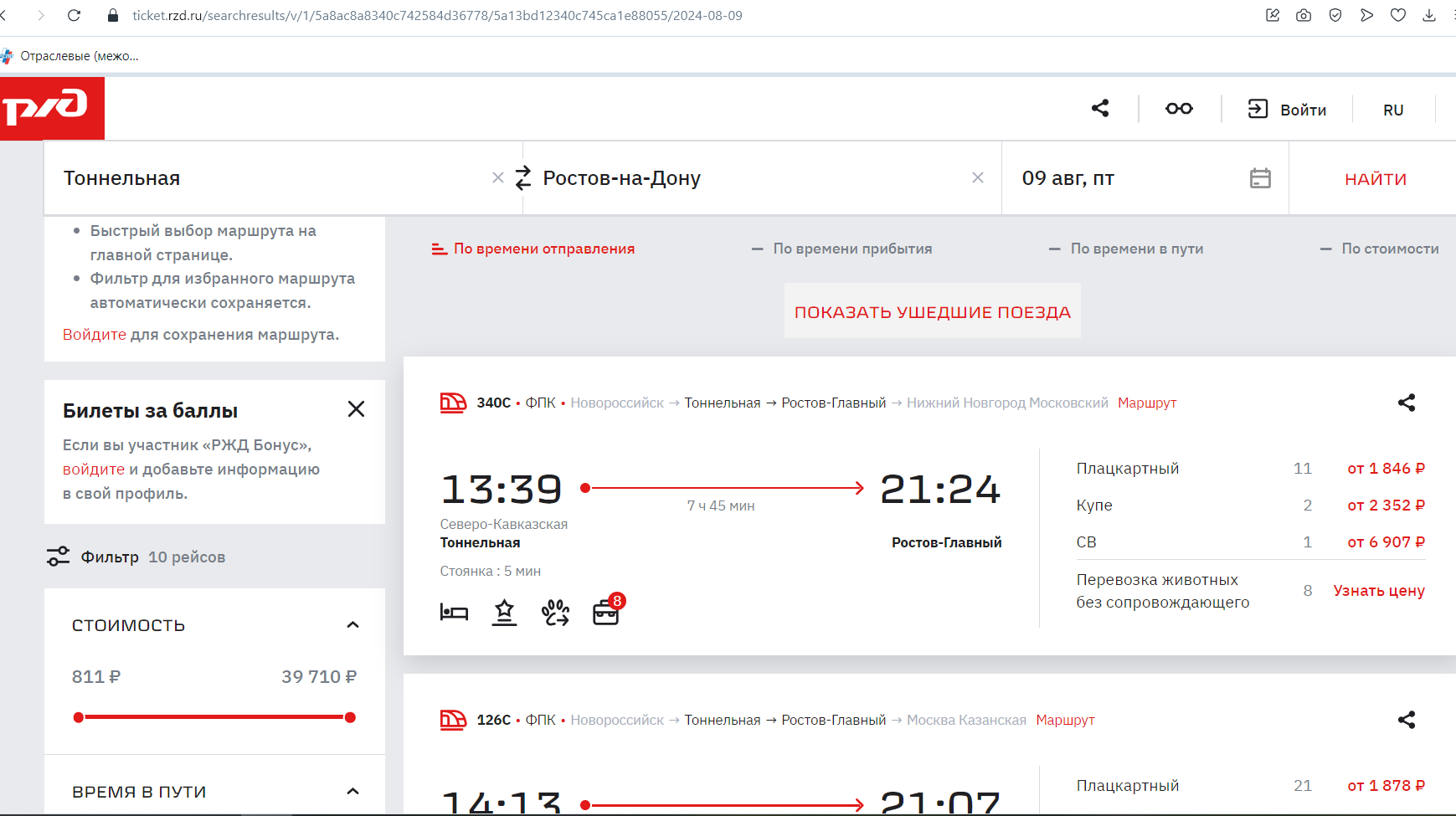Sort by По времени в пути
This screenshot has height=816, width=1456.
(x=1126, y=249)
